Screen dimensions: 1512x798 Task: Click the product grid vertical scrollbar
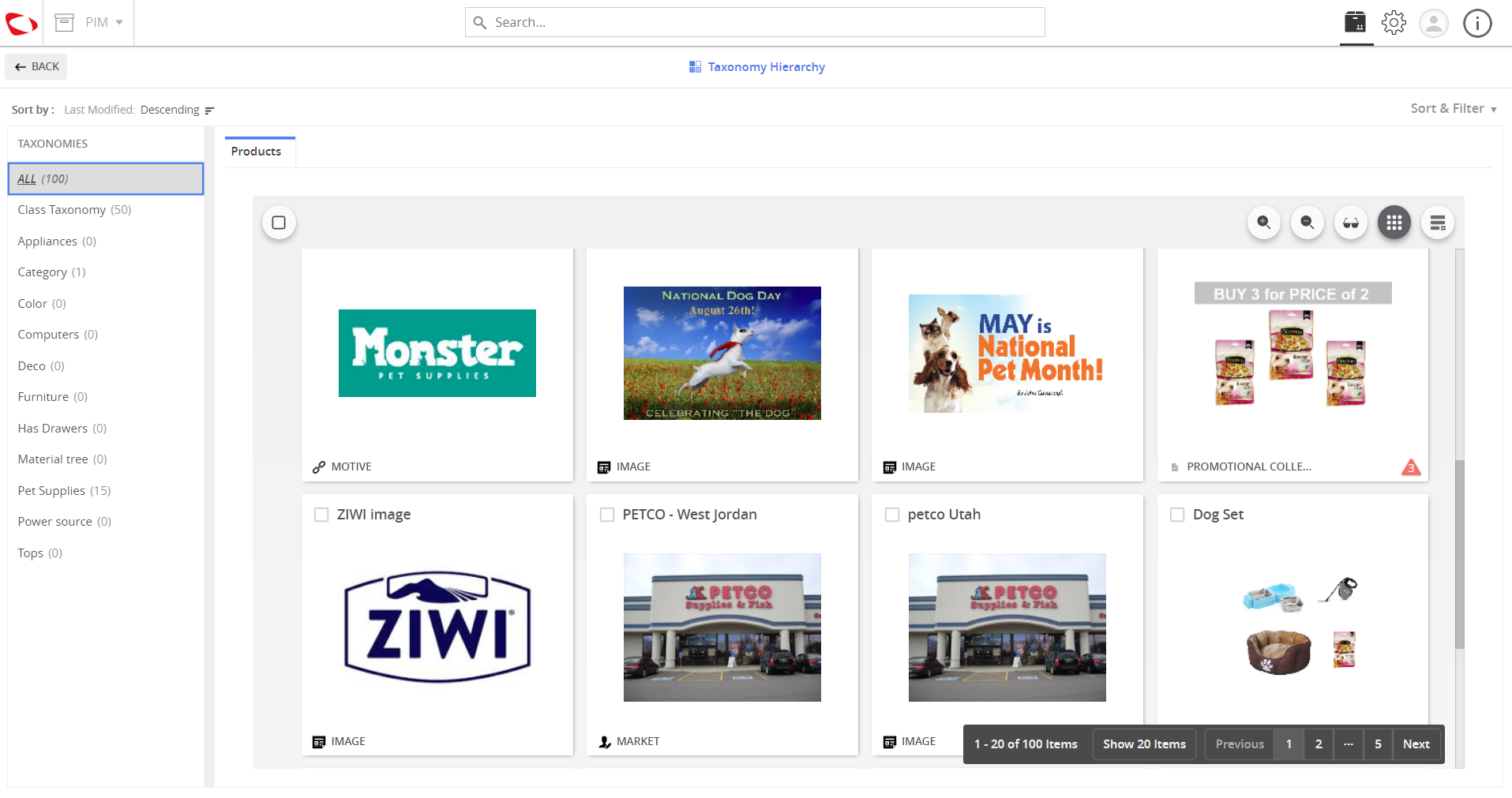(x=1460, y=554)
